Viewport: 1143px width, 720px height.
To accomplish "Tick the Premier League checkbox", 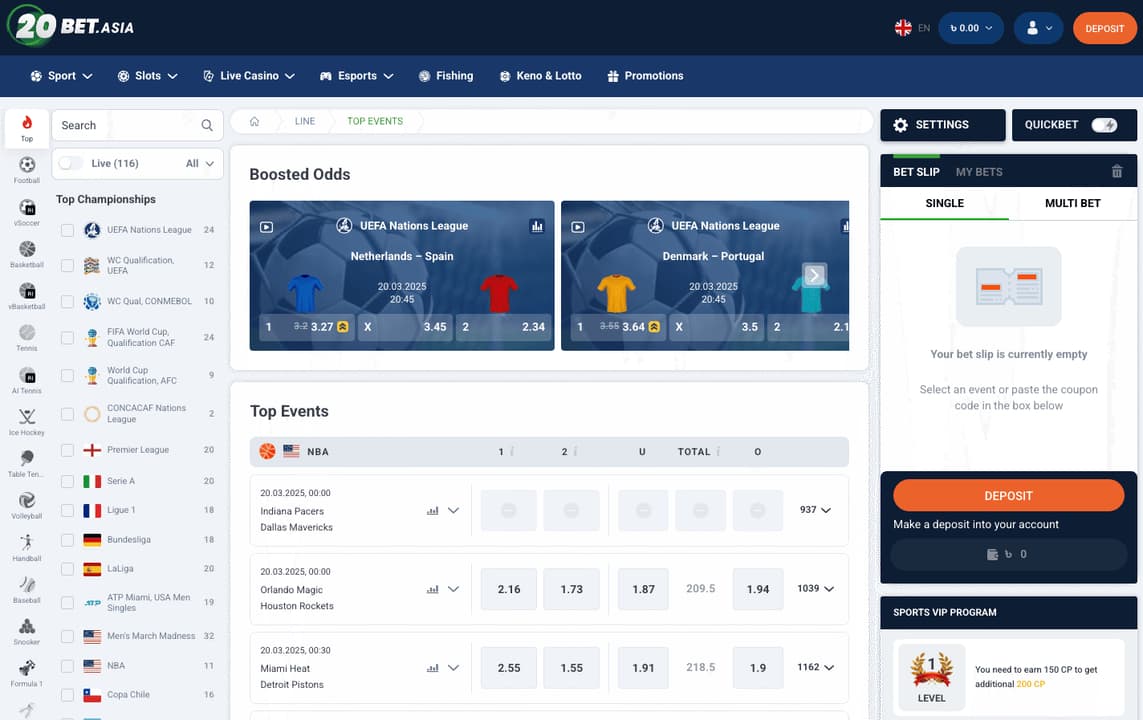I will tap(67, 450).
